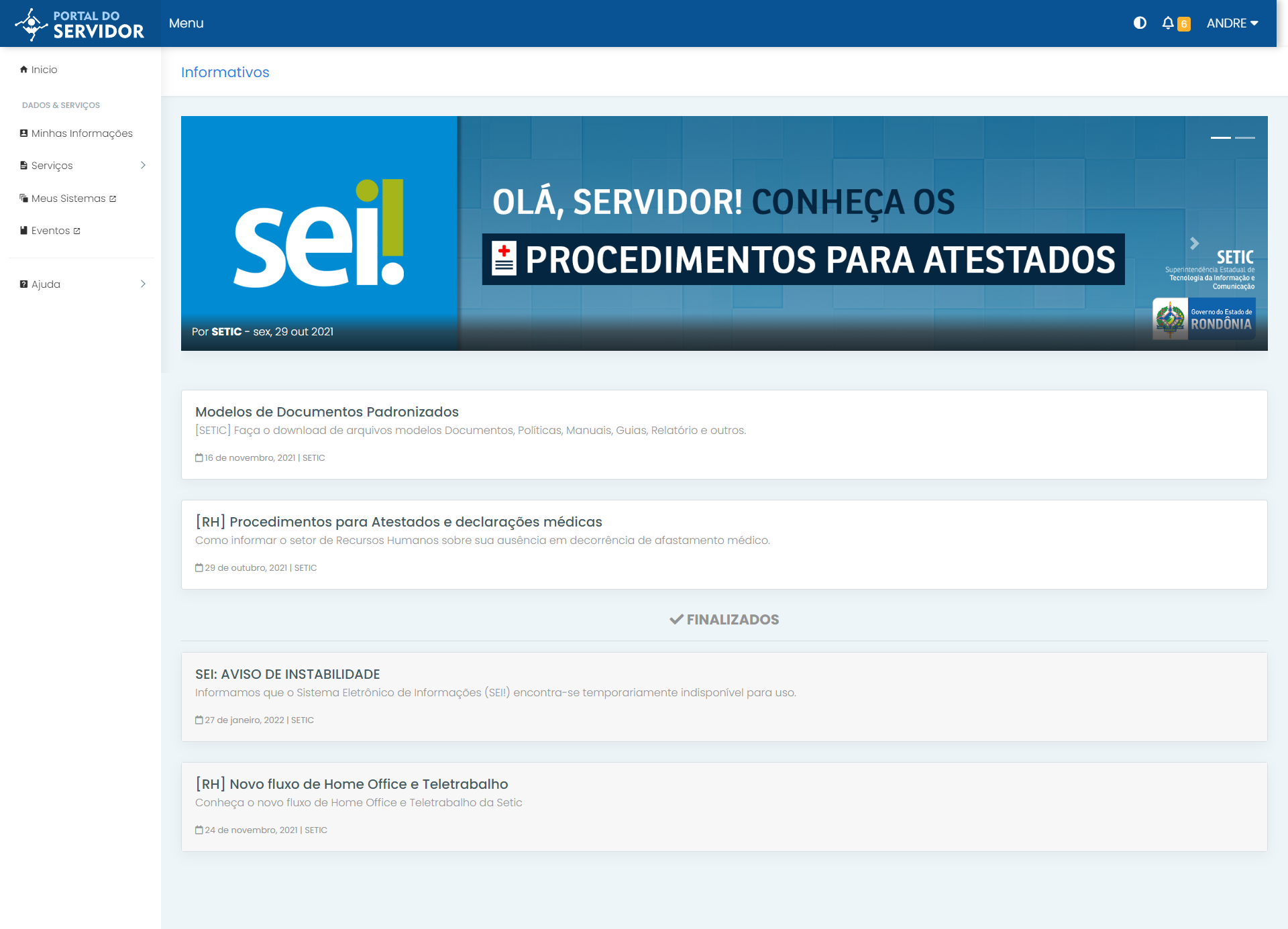
Task: Click the Informativos heading link
Action: (225, 72)
